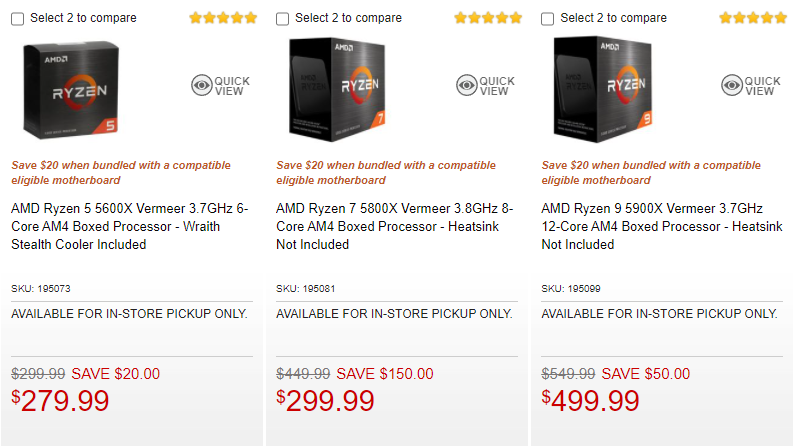Image resolution: width=799 pixels, height=446 pixels.
Task: Open AMD Ryzen 9 5900X Vermeer product title
Action: pyautogui.click(x=660, y=226)
